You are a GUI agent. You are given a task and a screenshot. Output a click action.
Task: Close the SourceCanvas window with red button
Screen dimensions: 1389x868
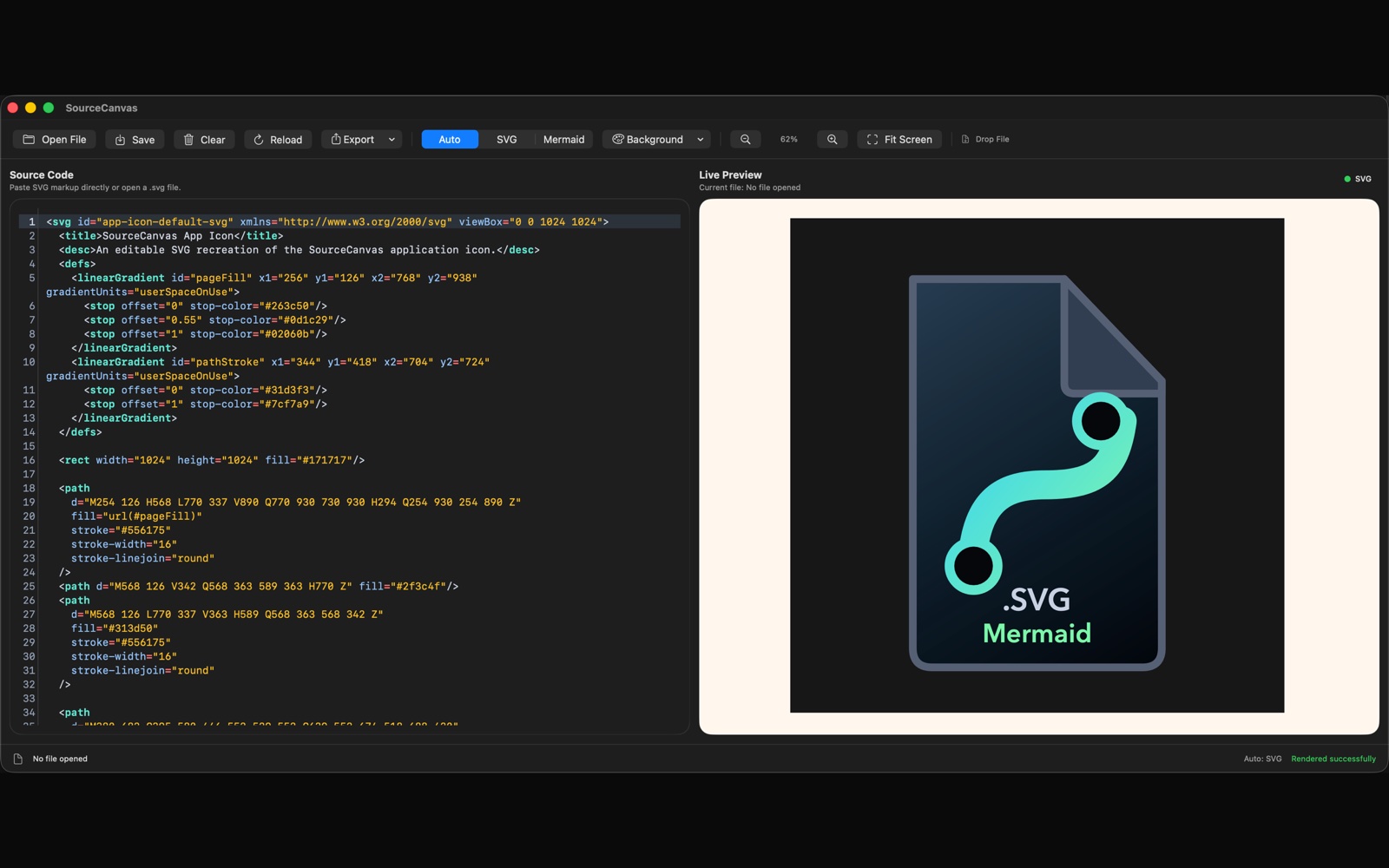pyautogui.click(x=13, y=108)
